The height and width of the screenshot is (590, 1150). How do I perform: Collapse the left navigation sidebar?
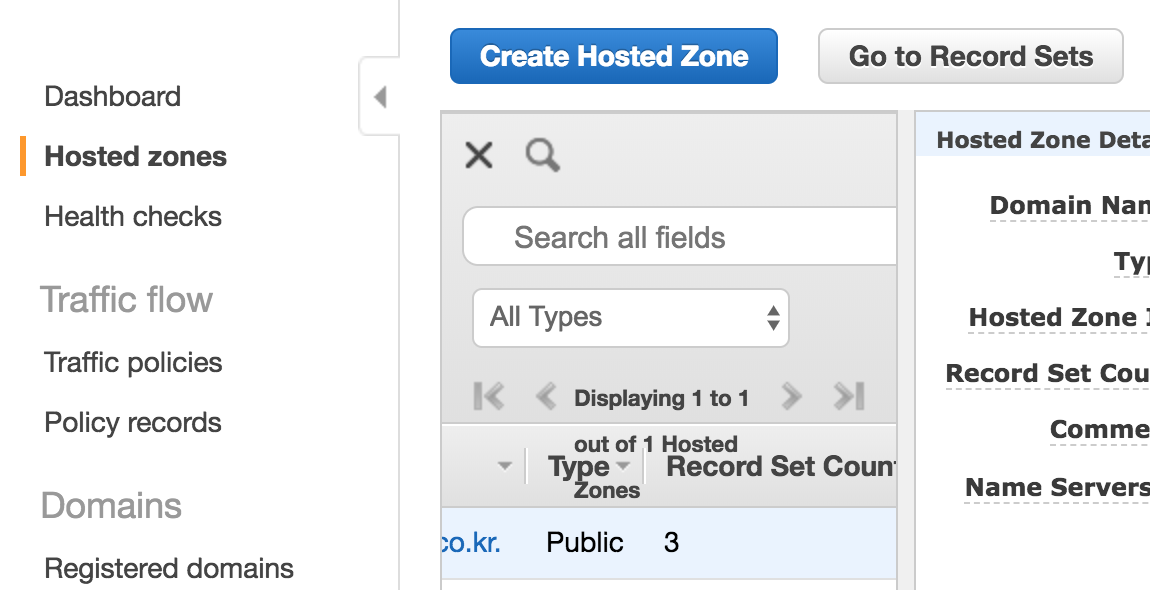tap(379, 97)
